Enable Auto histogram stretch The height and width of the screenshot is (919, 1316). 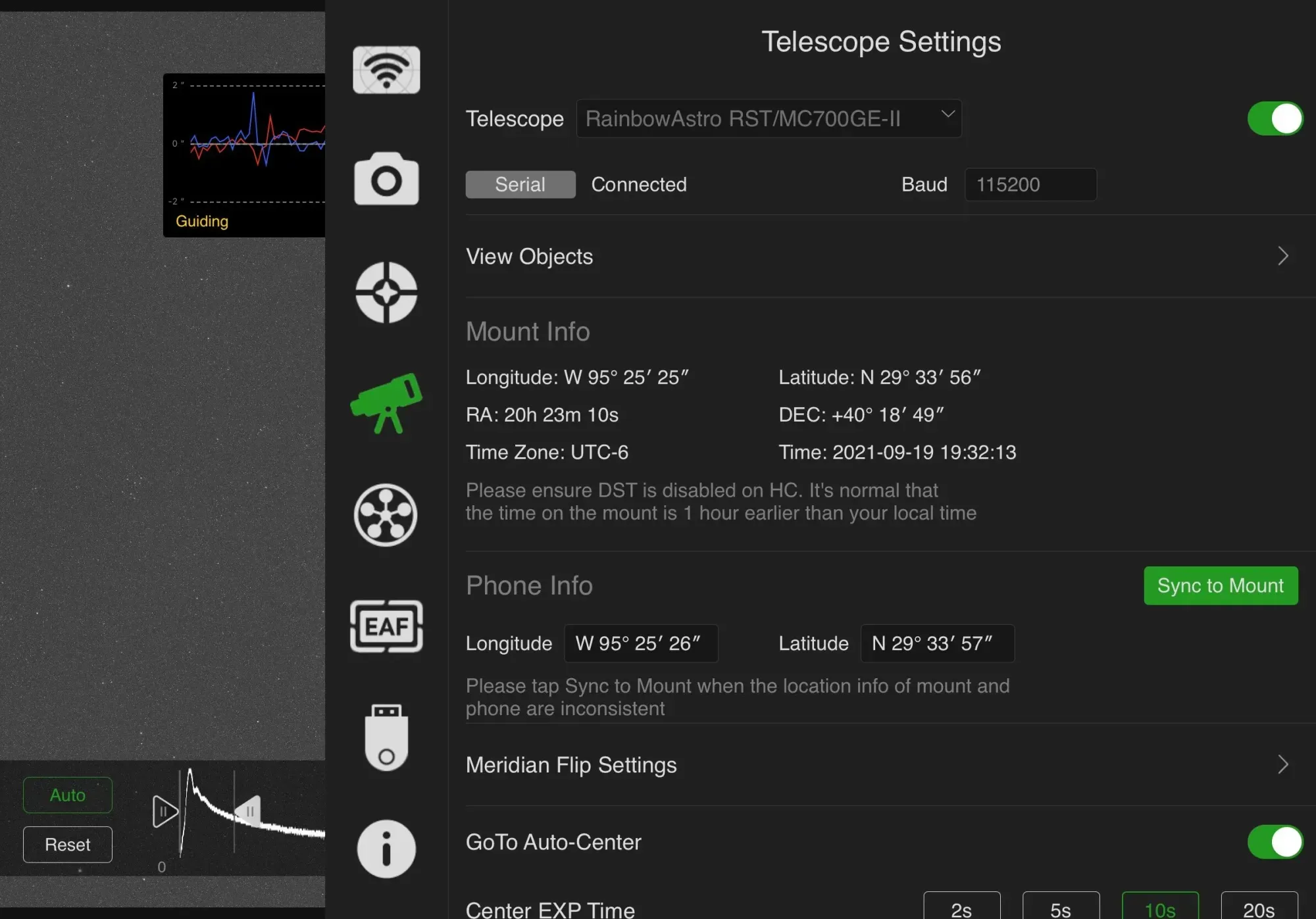click(68, 795)
